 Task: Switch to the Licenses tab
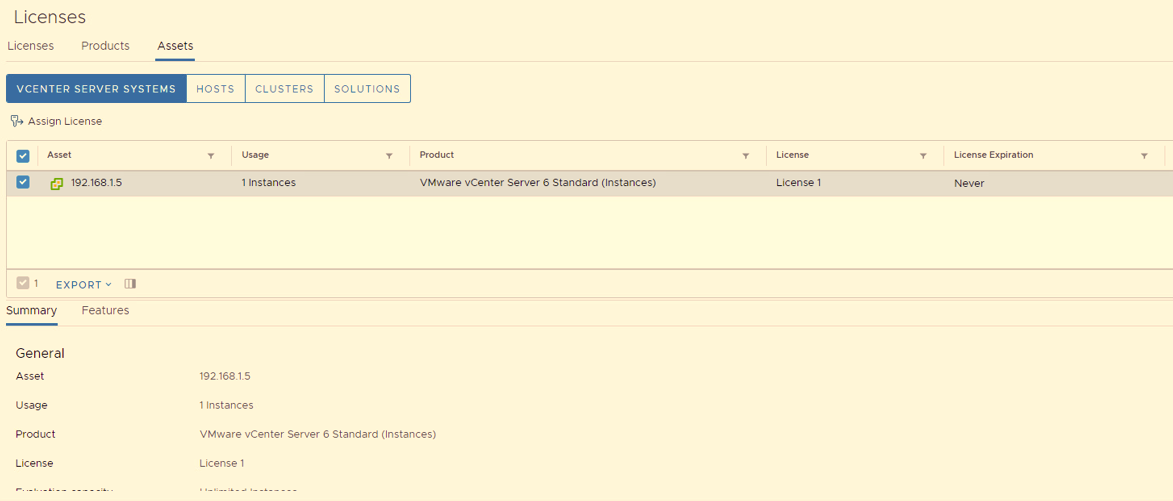[31, 46]
